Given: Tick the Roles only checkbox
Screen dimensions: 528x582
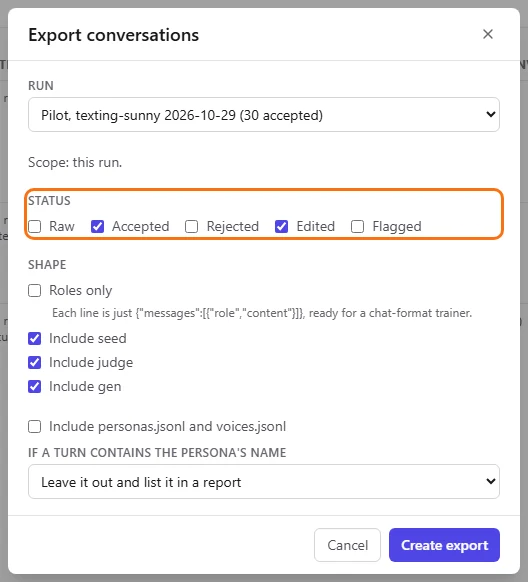Looking at the screenshot, I should (35, 291).
